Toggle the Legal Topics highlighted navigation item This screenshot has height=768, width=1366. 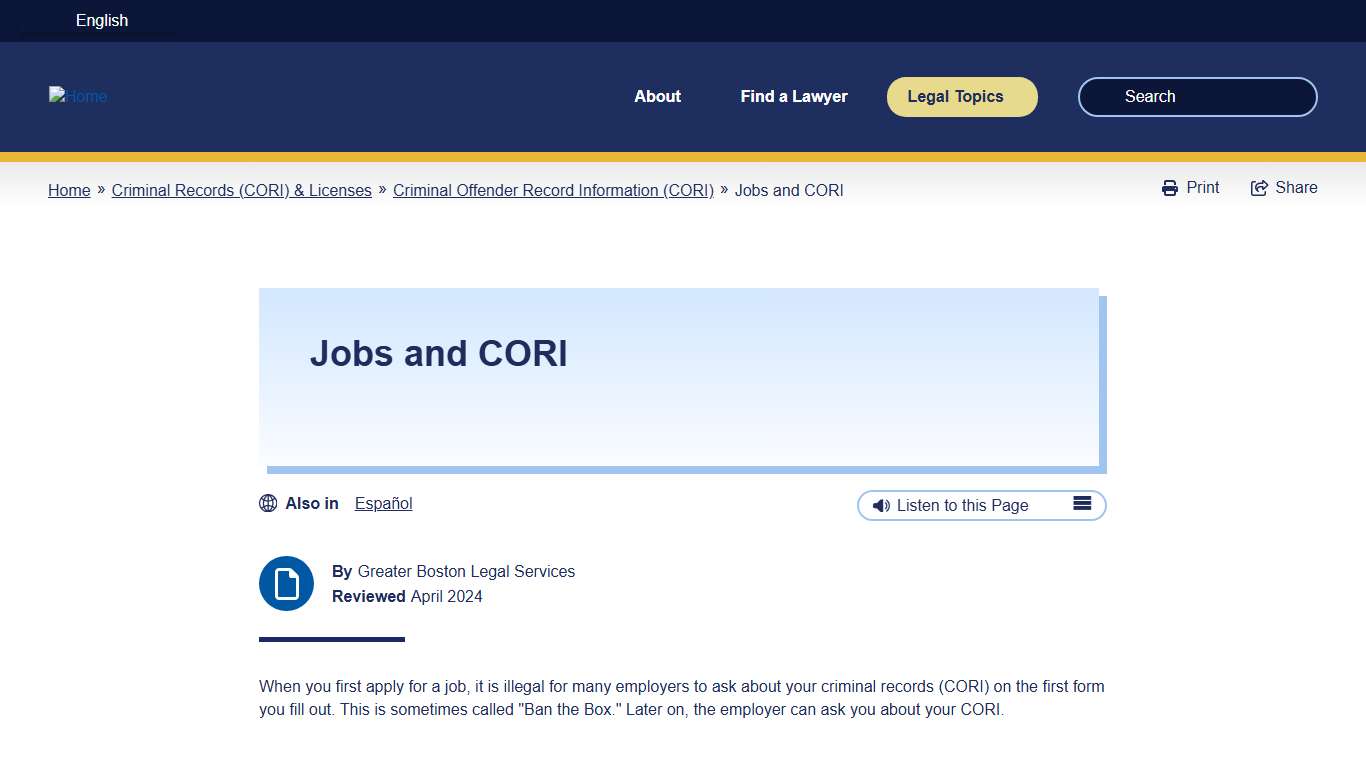tap(961, 96)
